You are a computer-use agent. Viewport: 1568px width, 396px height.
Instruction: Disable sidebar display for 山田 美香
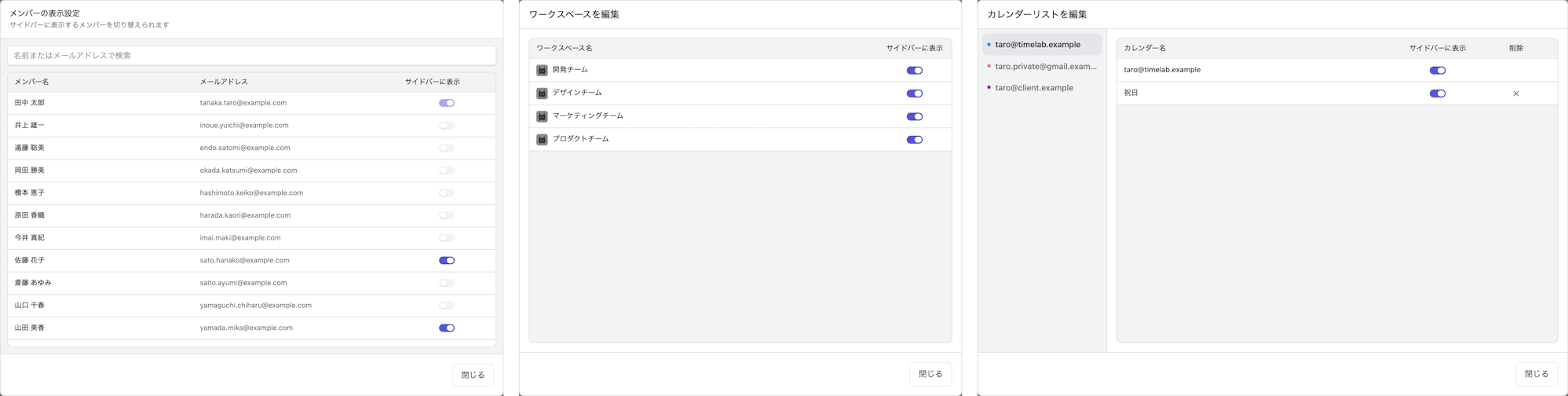tap(447, 328)
